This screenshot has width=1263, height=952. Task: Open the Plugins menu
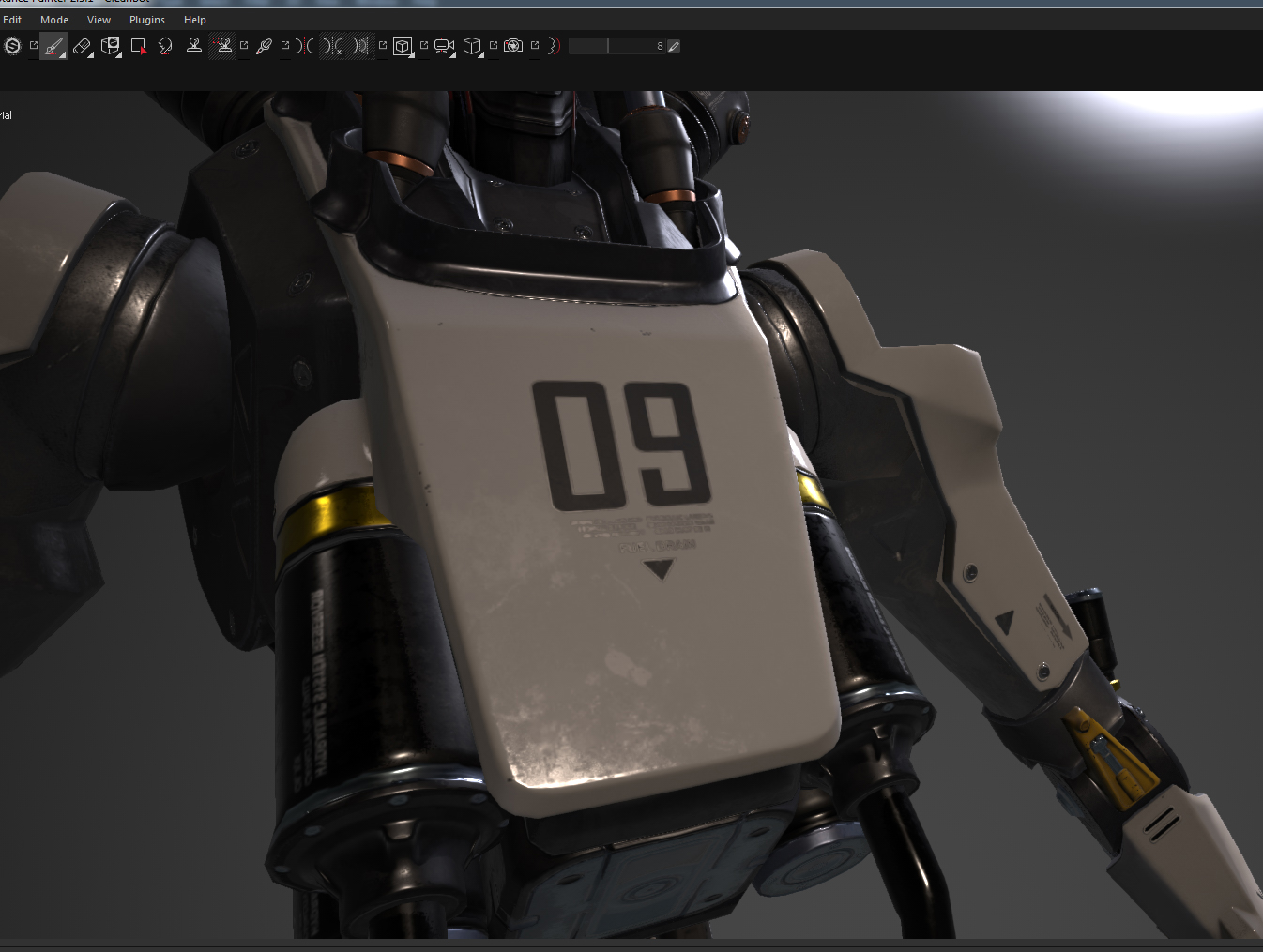point(147,20)
